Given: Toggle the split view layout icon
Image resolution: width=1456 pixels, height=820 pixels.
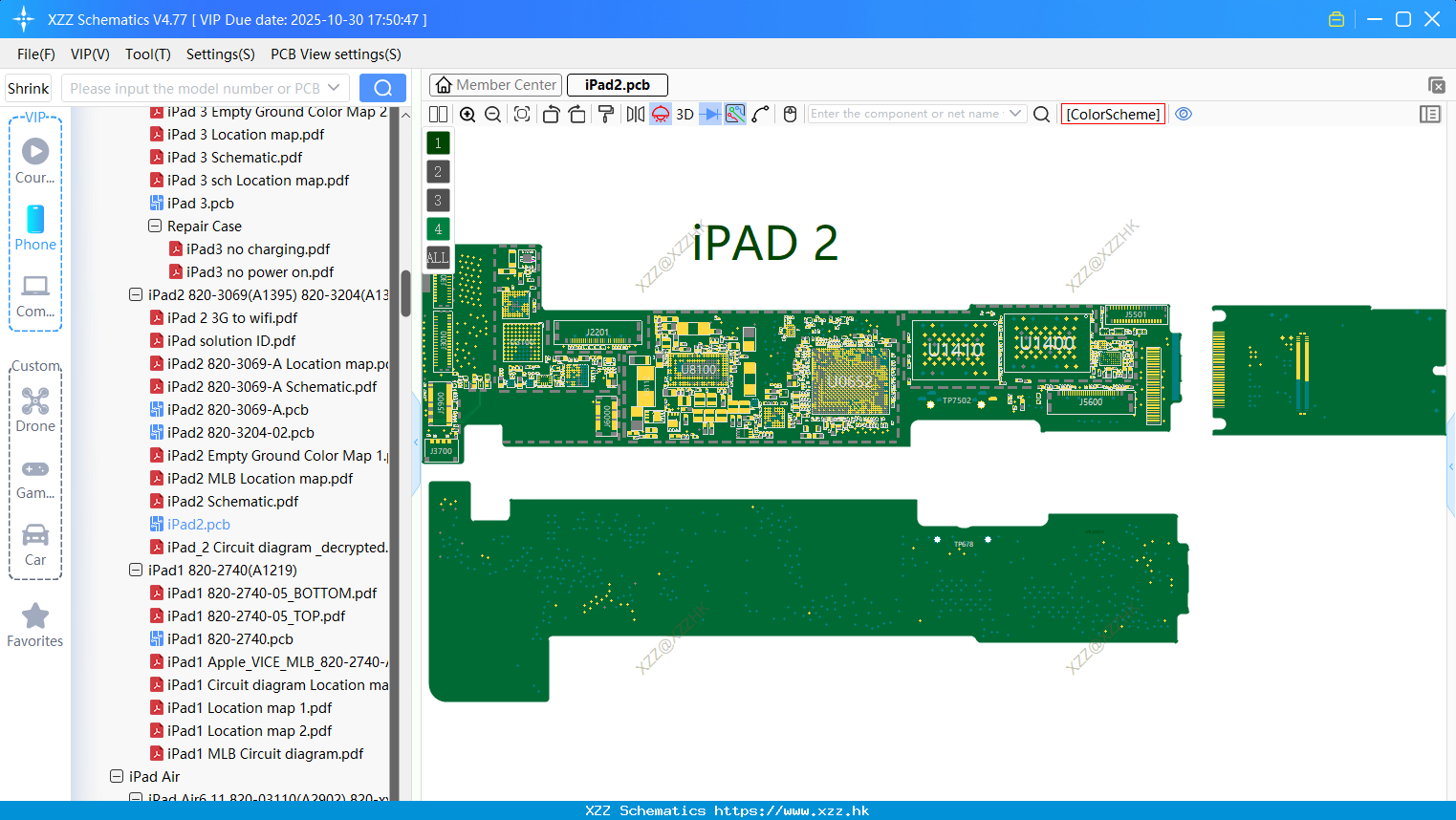Looking at the screenshot, I should tap(438, 114).
